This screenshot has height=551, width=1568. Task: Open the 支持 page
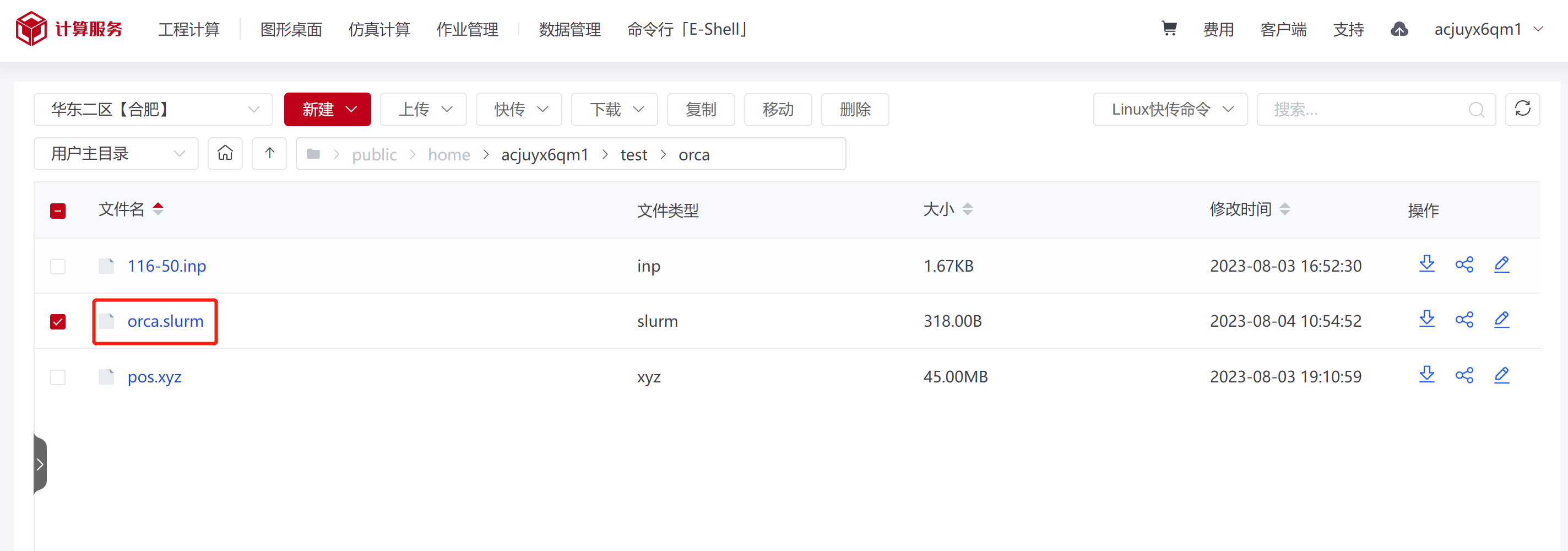1348,29
